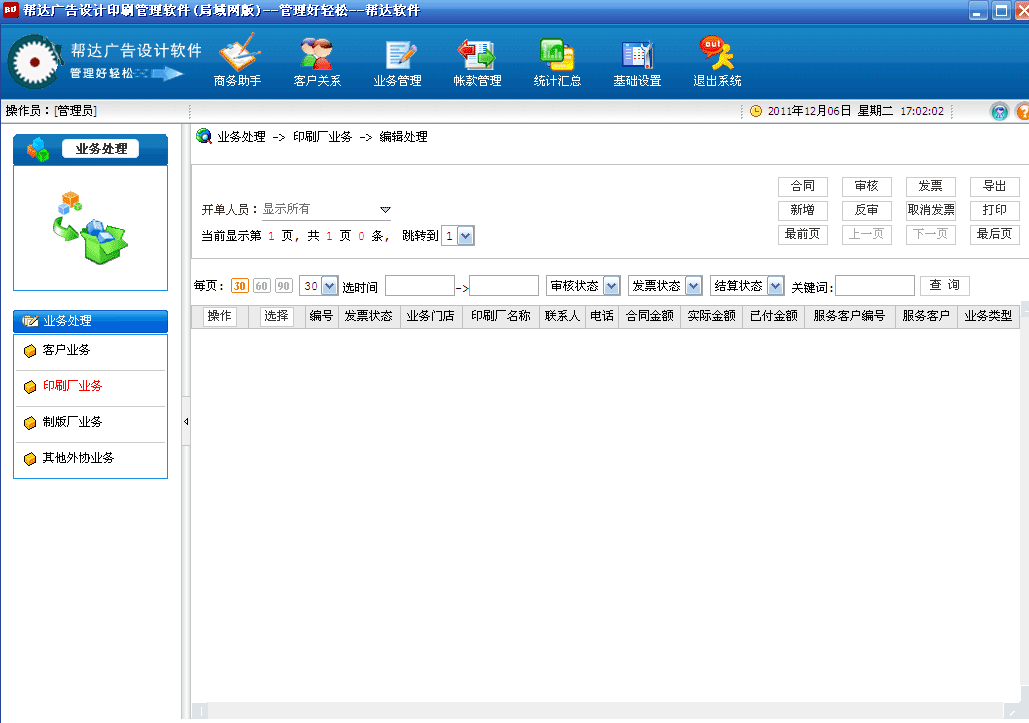
Task: Click the 联系人 column header
Action: click(x=562, y=316)
